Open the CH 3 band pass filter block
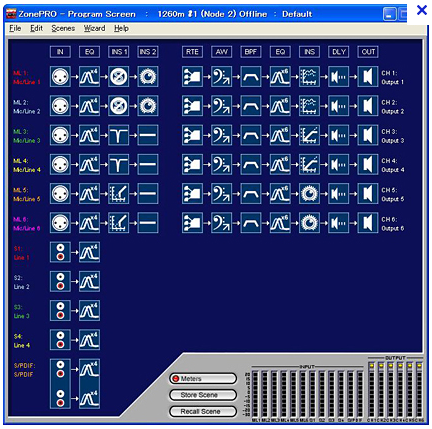Screen dimensions: 432x429 coord(251,135)
